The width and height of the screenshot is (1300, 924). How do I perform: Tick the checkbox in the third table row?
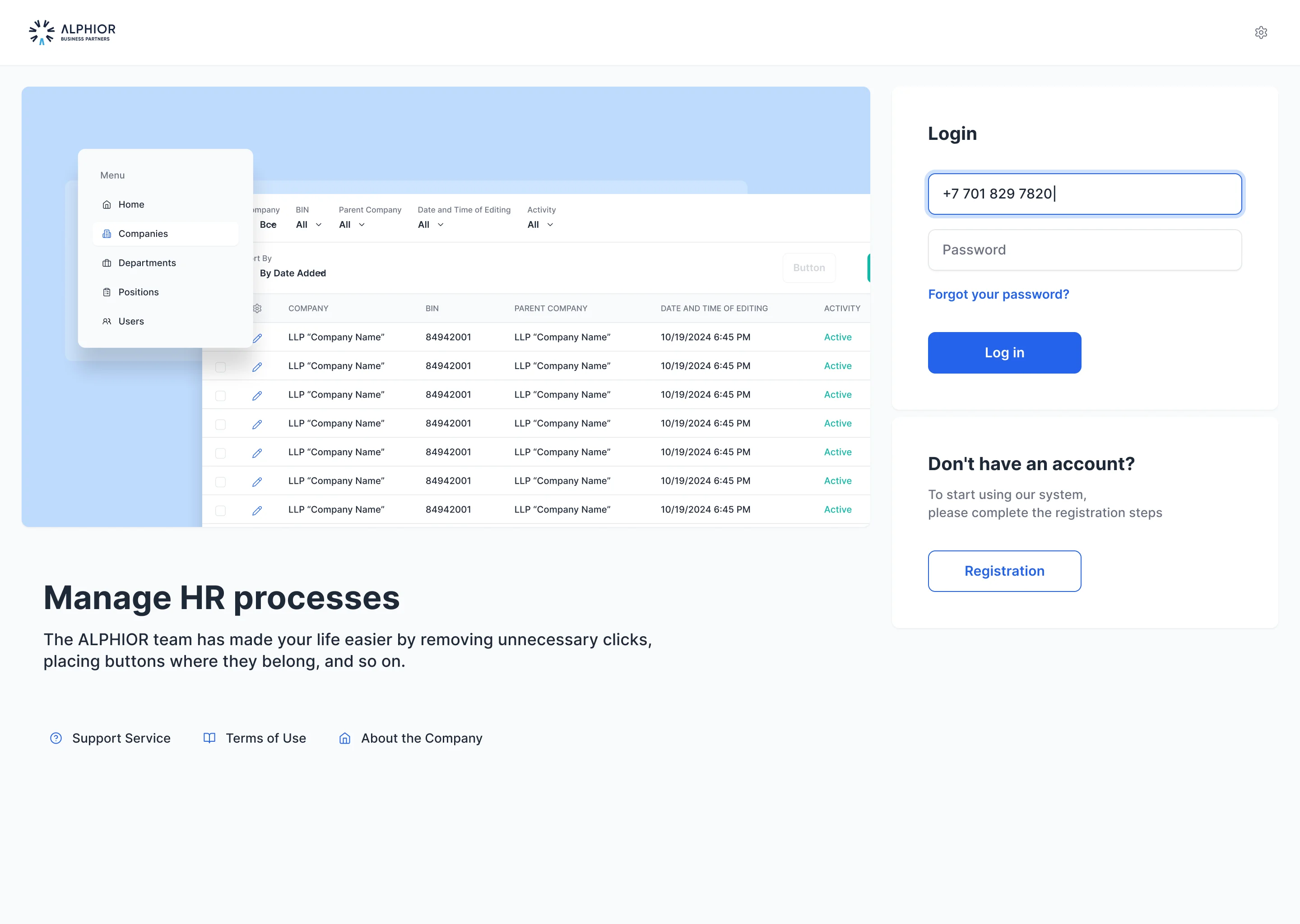click(x=220, y=395)
